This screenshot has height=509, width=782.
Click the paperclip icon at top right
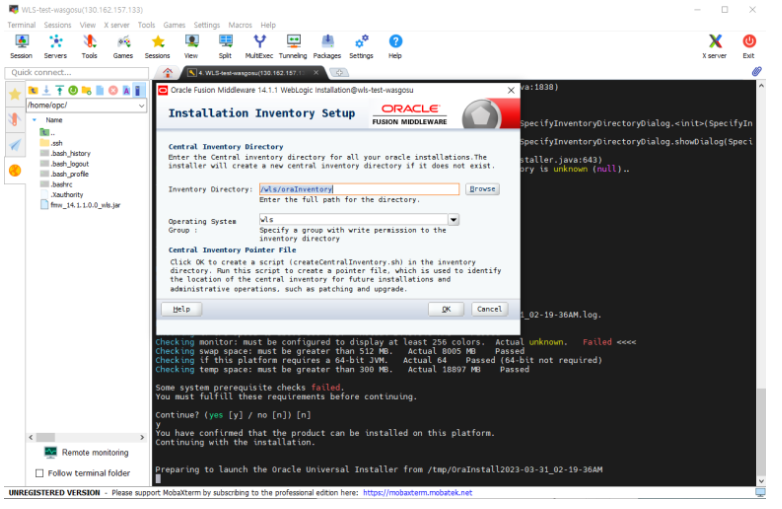[757, 72]
